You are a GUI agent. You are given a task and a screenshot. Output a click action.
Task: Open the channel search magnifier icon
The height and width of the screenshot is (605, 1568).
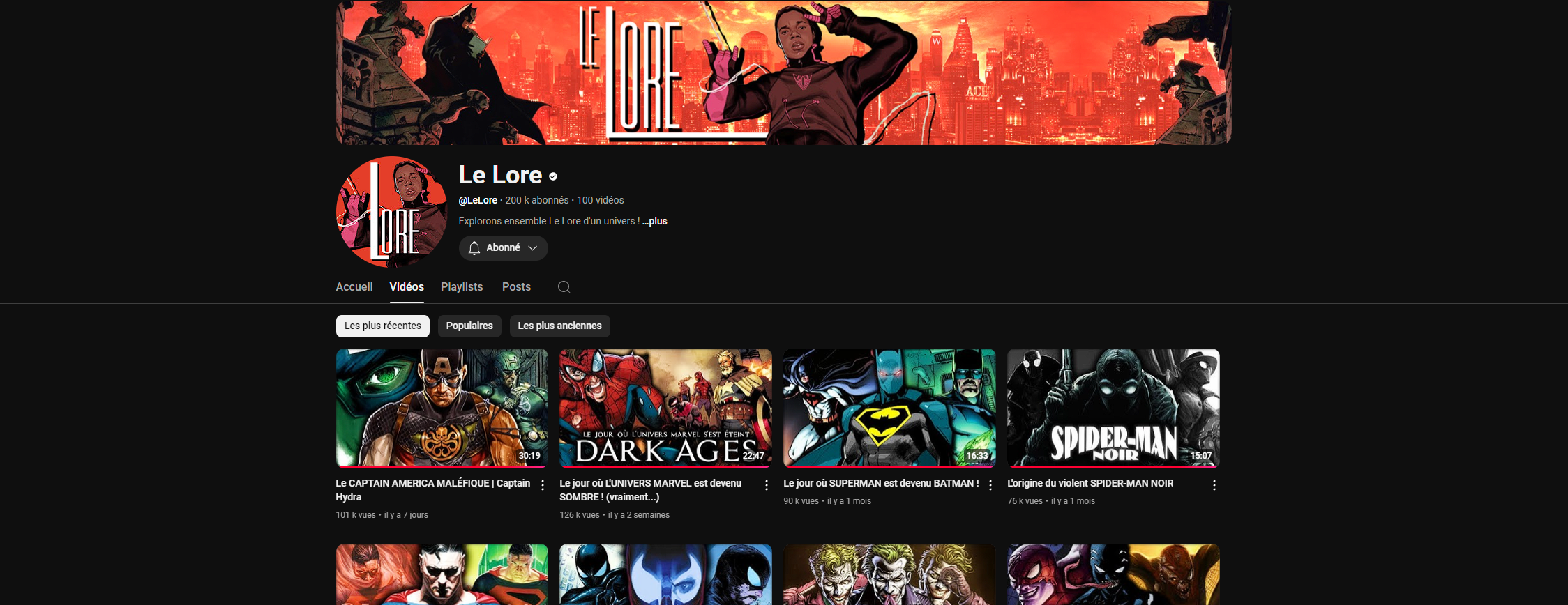click(x=564, y=287)
